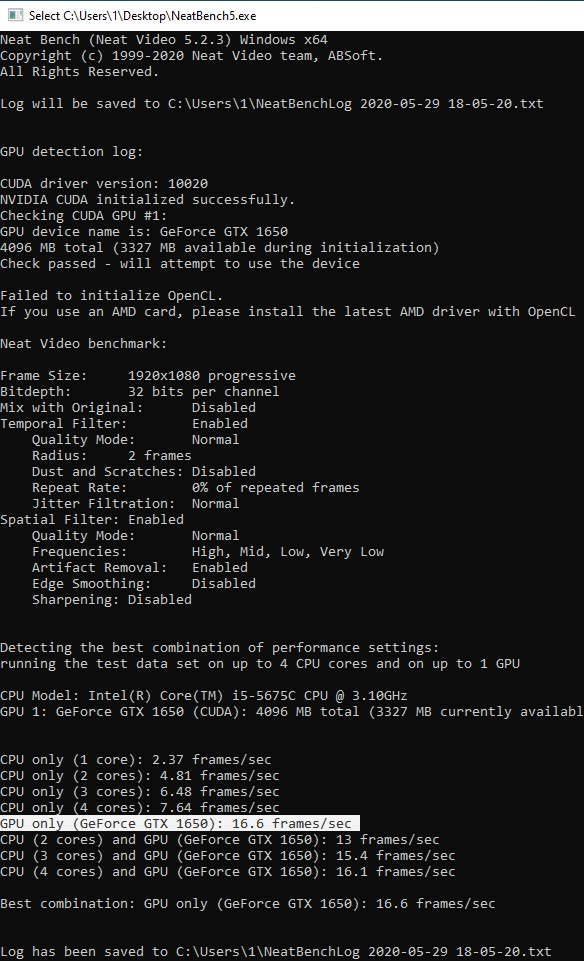584x961 pixels.
Task: Click 'Repeat Rate: 0% of repeated frames'
Action: [x=195, y=487]
